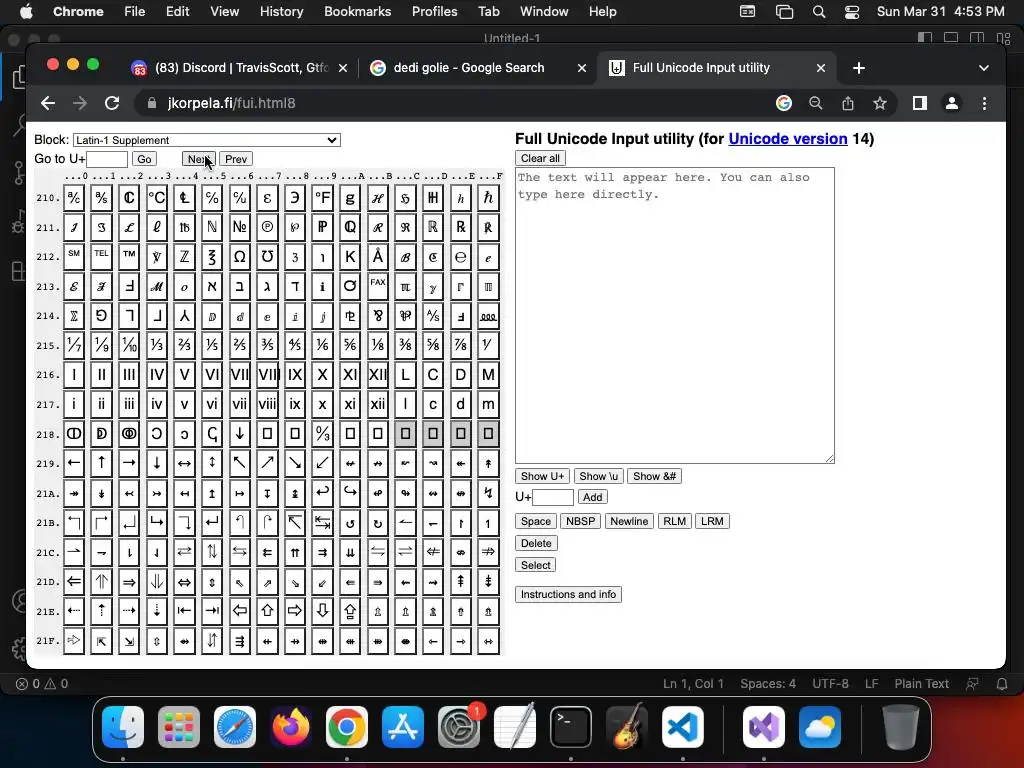Viewport: 1024px width, 768px height.
Task: Insert small Roman numeral ⅸ (nine)
Action: pos(295,404)
